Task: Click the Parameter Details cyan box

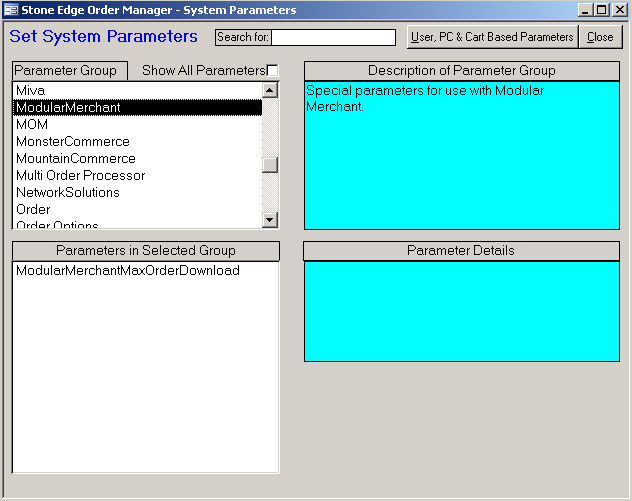Action: 462,311
